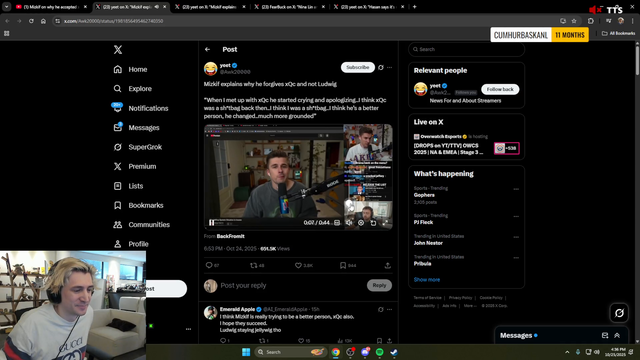Click the X logo in the sidebar
The image size is (640, 360).
[118, 49]
